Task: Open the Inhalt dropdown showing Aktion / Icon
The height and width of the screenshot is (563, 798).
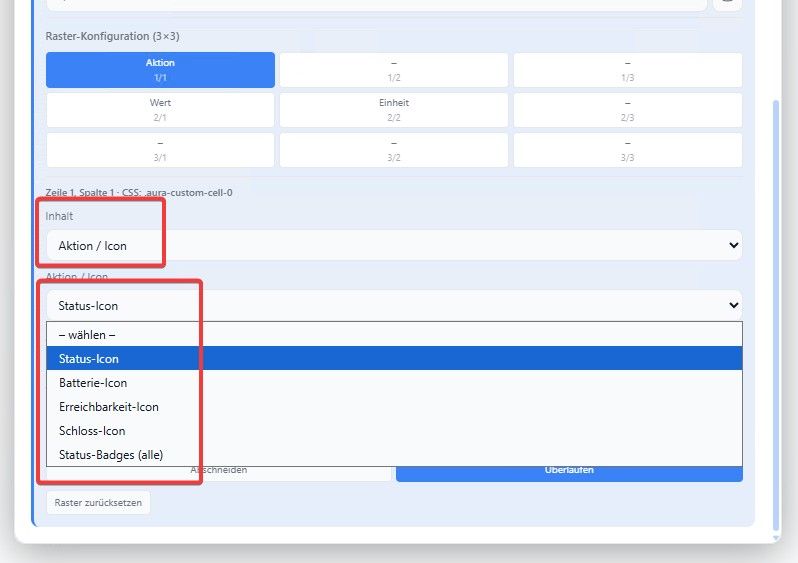Action: [x=394, y=245]
